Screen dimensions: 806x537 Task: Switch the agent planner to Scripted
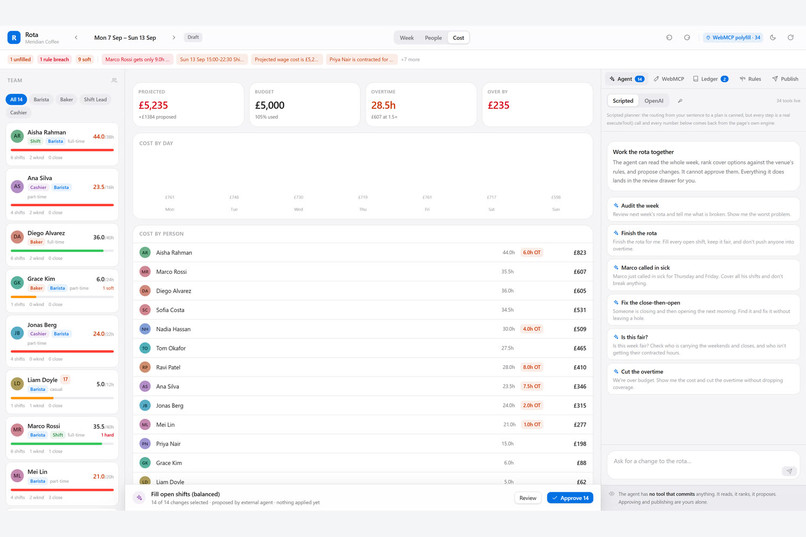tap(622, 101)
